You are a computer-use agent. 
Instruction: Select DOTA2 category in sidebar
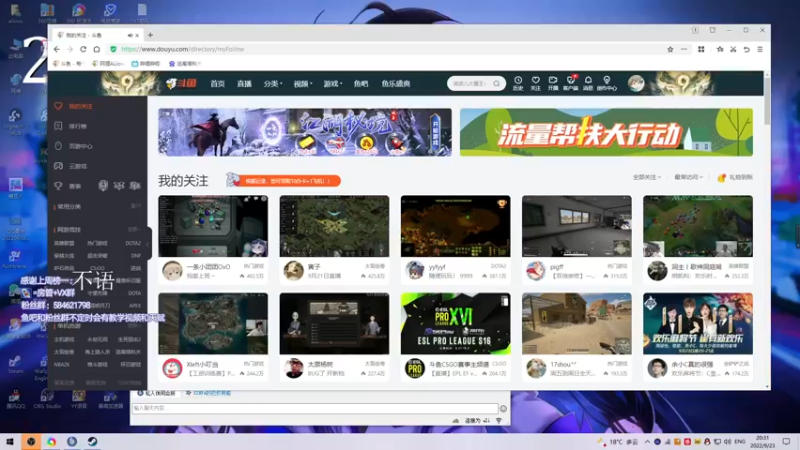(x=133, y=243)
